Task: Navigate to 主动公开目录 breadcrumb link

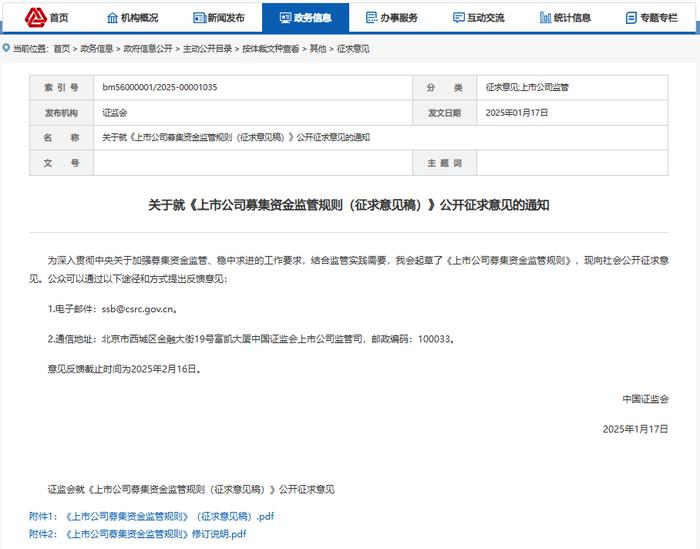Action: pyautogui.click(x=207, y=49)
